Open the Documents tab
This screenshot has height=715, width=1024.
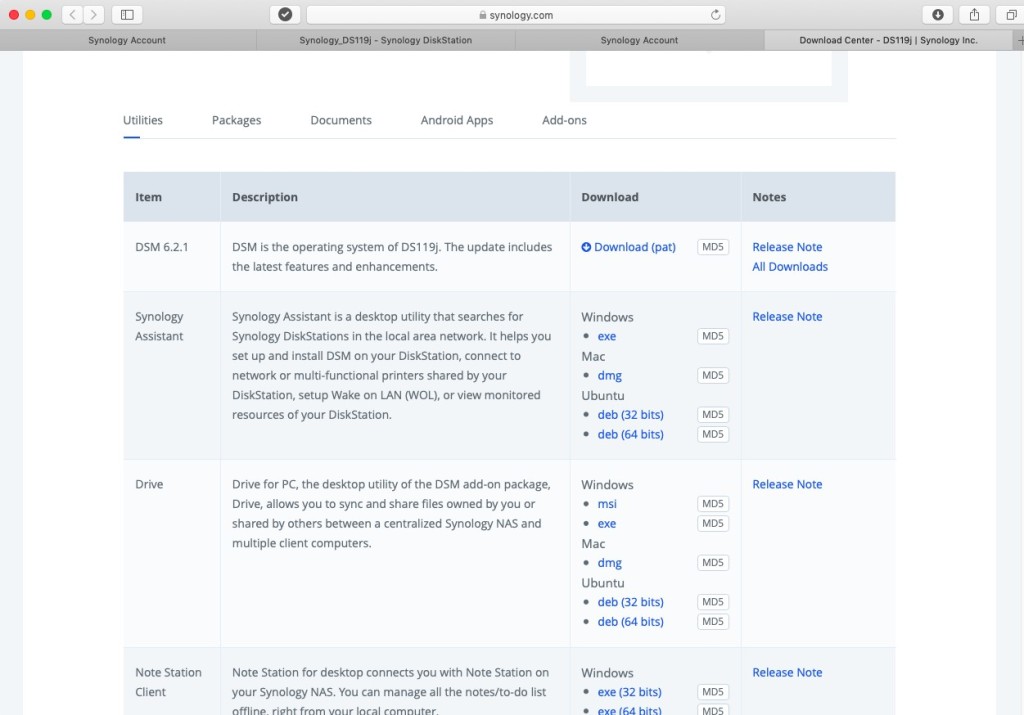[341, 120]
